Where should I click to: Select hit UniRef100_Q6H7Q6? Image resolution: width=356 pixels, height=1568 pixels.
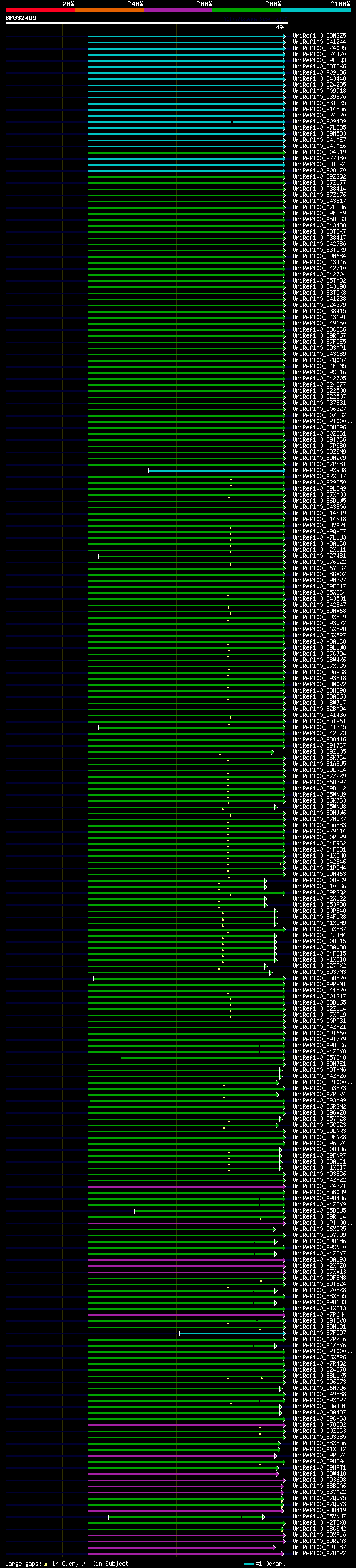319,1388
